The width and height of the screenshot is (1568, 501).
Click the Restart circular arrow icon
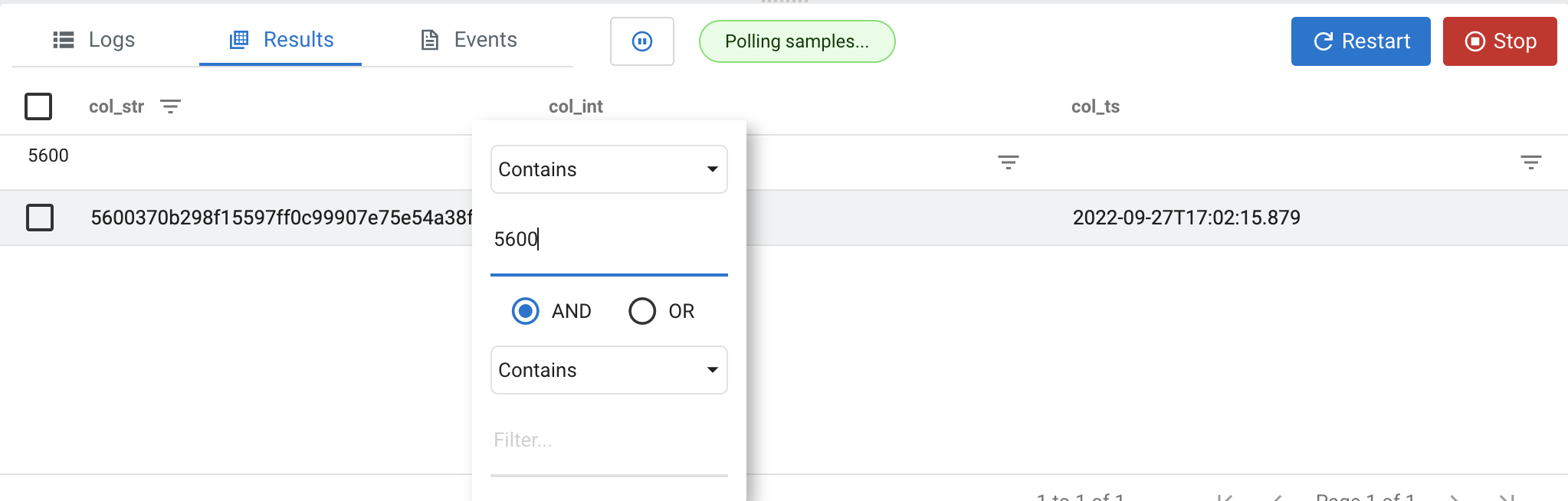(x=1324, y=41)
